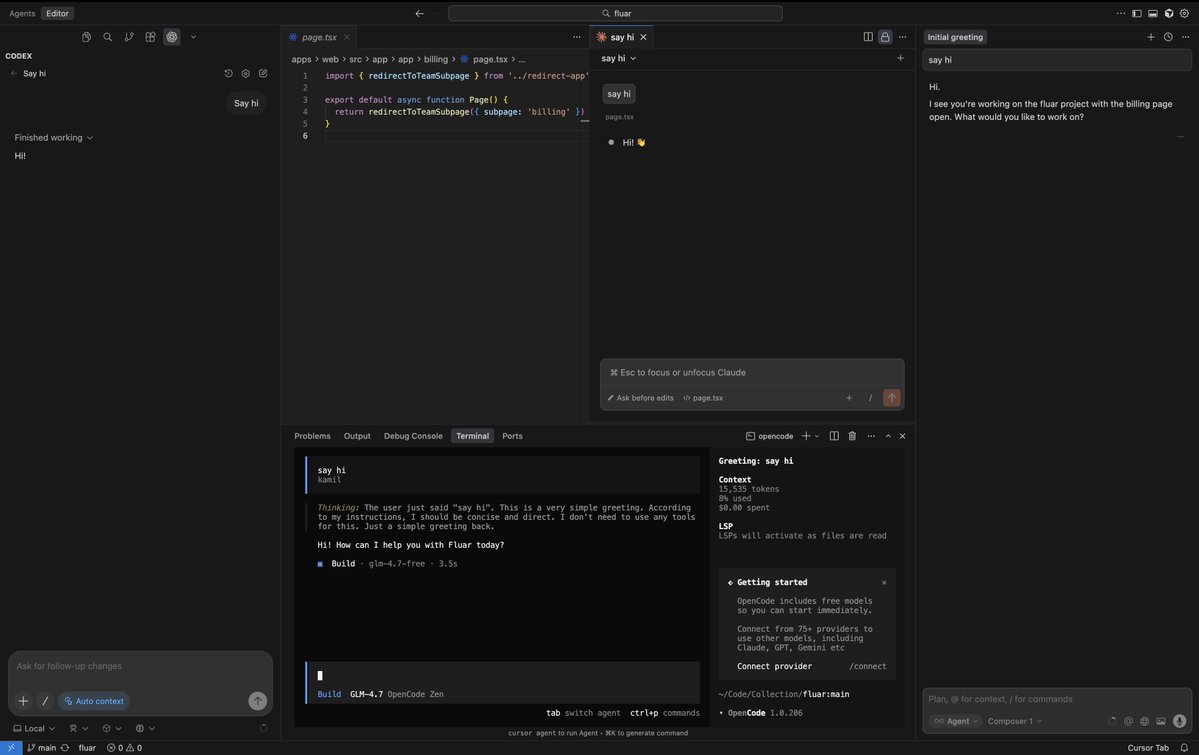Add attachment with plus button in Codex input

point(23,701)
